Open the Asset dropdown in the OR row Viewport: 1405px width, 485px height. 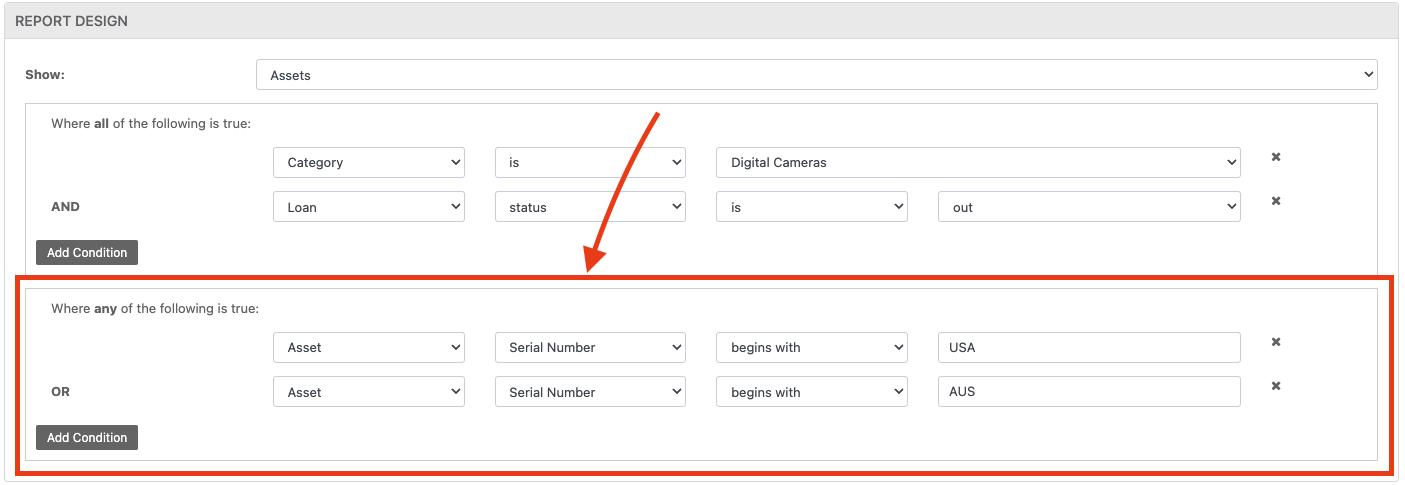(368, 392)
